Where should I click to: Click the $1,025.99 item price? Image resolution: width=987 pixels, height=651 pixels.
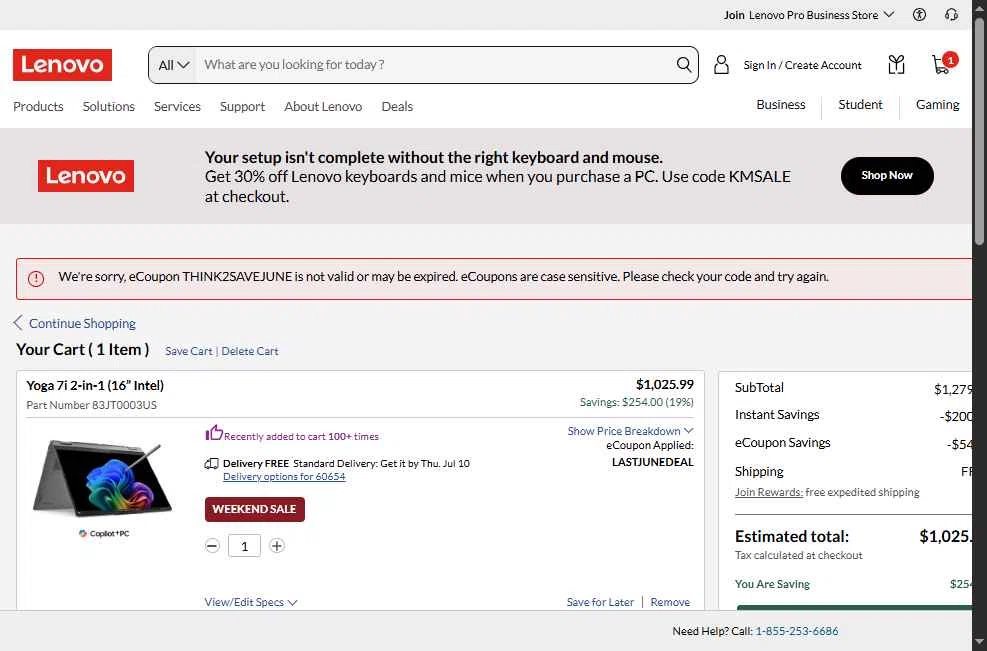[665, 384]
